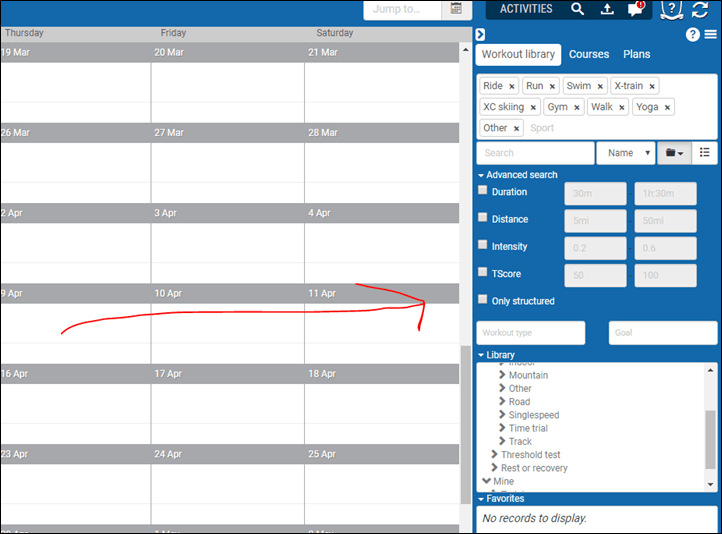Collapse the Advanced search section

tap(518, 175)
